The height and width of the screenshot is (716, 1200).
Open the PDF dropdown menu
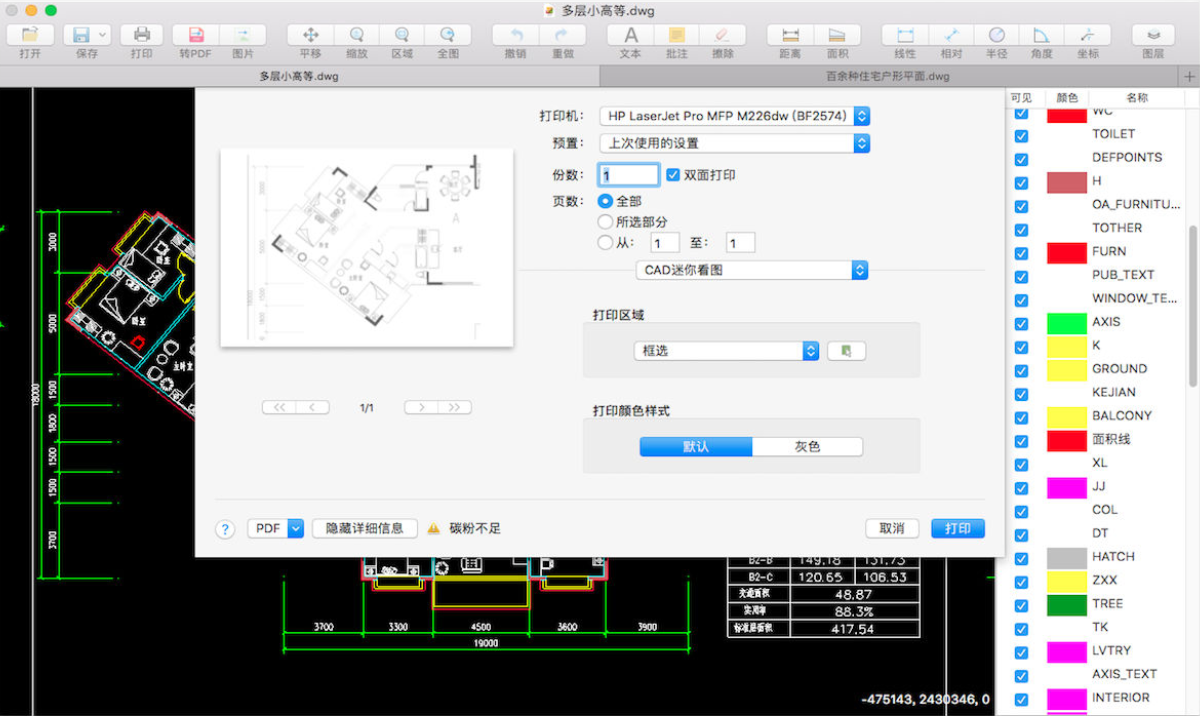point(275,528)
